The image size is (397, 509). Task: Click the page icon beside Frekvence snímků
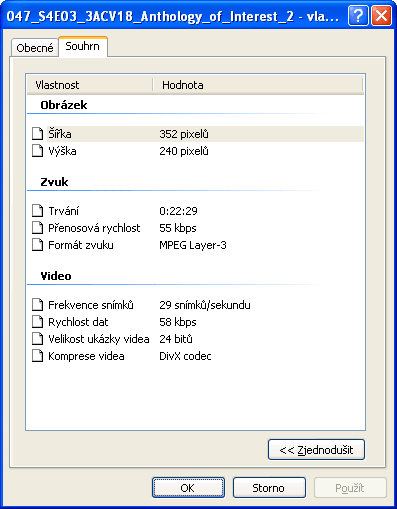point(37,305)
